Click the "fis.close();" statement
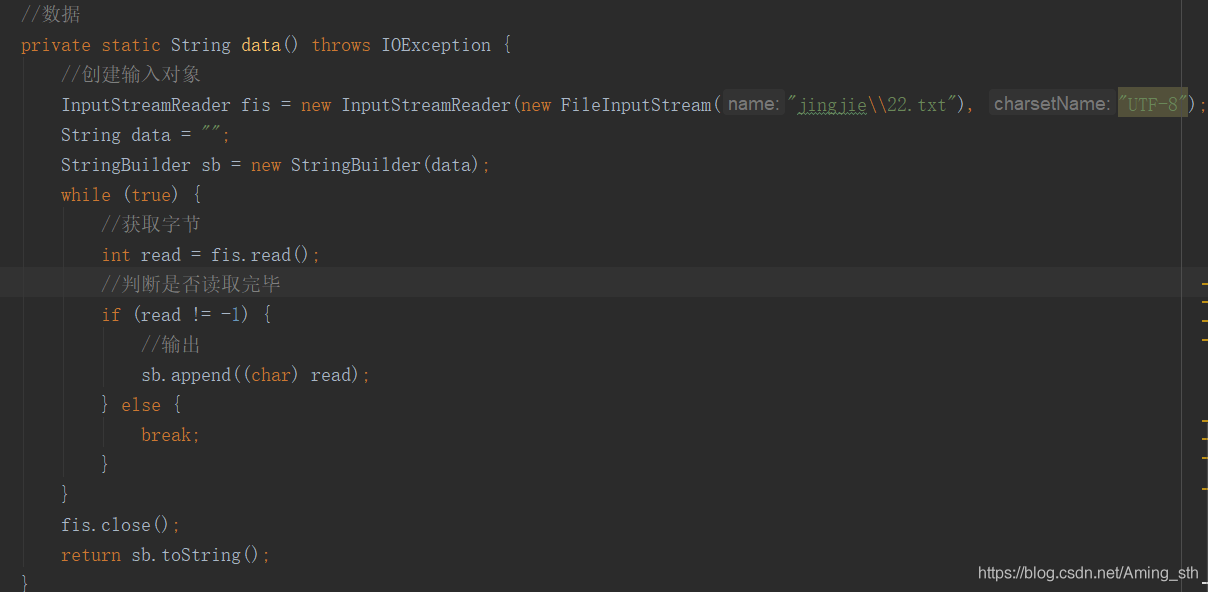1208x592 pixels. (121, 525)
